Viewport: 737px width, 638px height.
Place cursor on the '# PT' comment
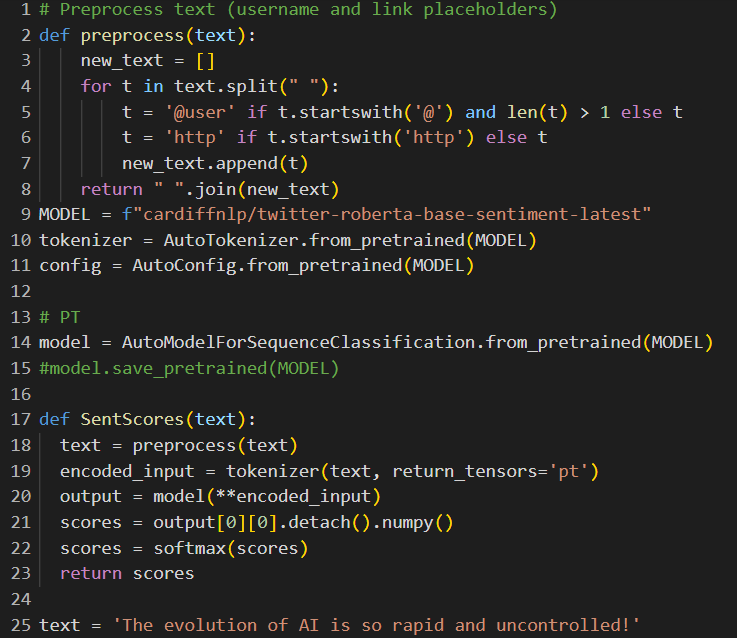(60, 318)
